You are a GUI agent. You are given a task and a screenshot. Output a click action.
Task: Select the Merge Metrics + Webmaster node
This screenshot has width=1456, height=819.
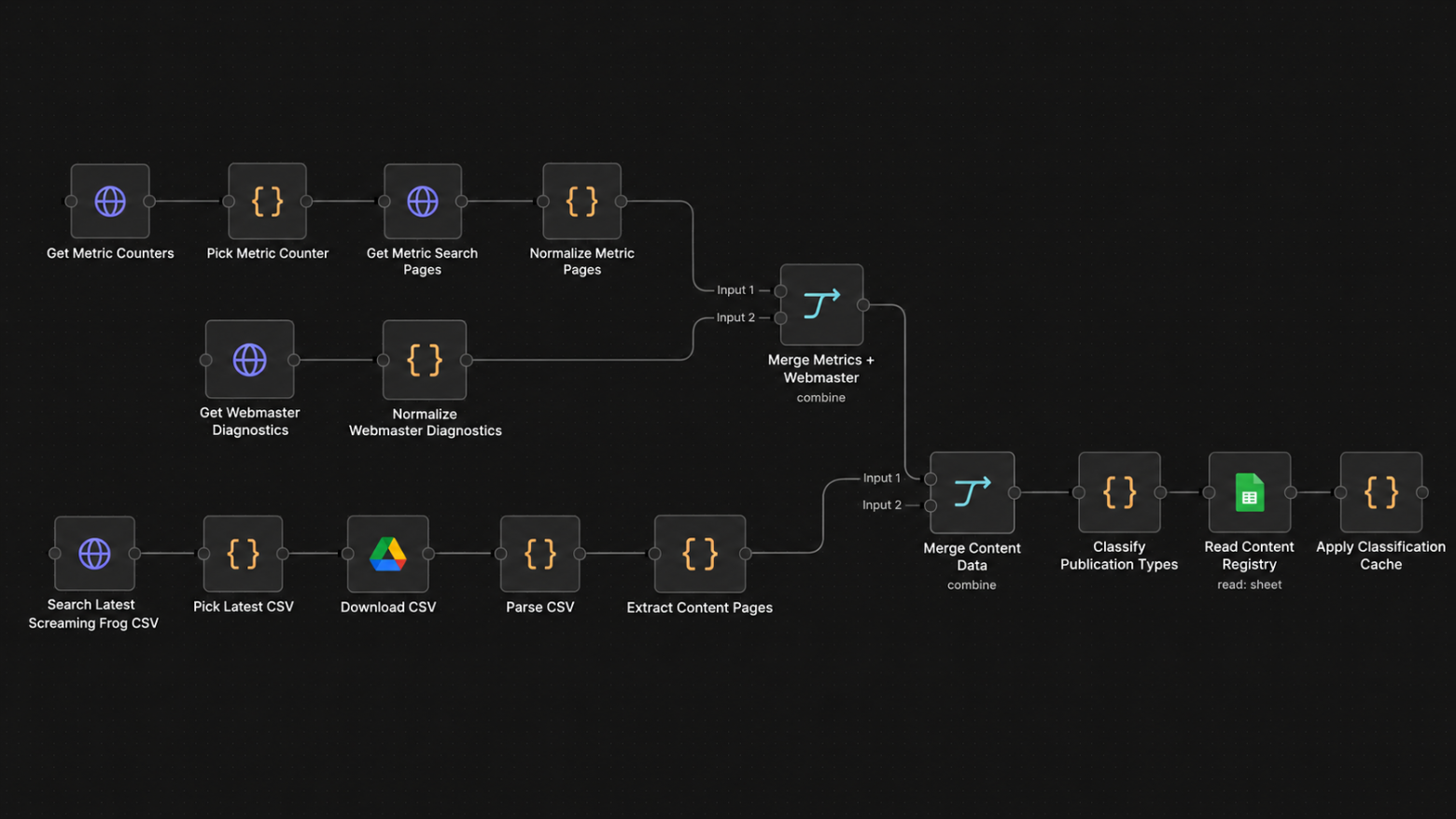(x=821, y=304)
